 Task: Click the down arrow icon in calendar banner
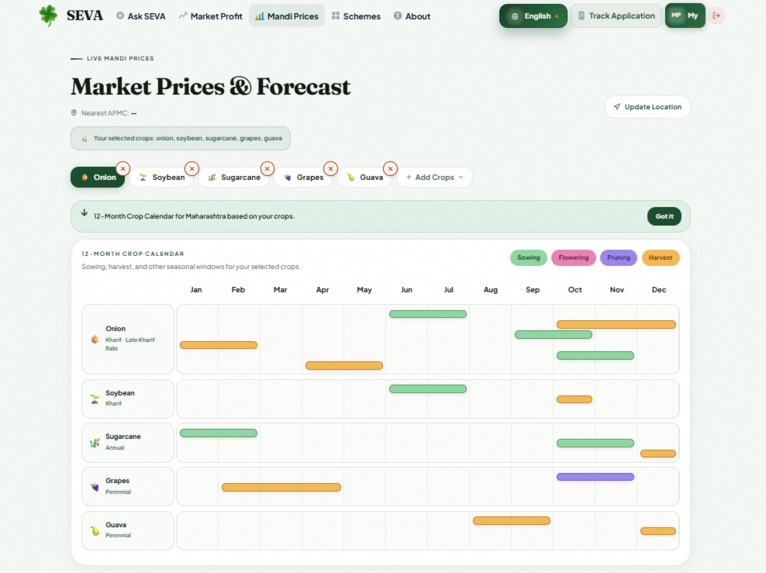pyautogui.click(x=84, y=213)
